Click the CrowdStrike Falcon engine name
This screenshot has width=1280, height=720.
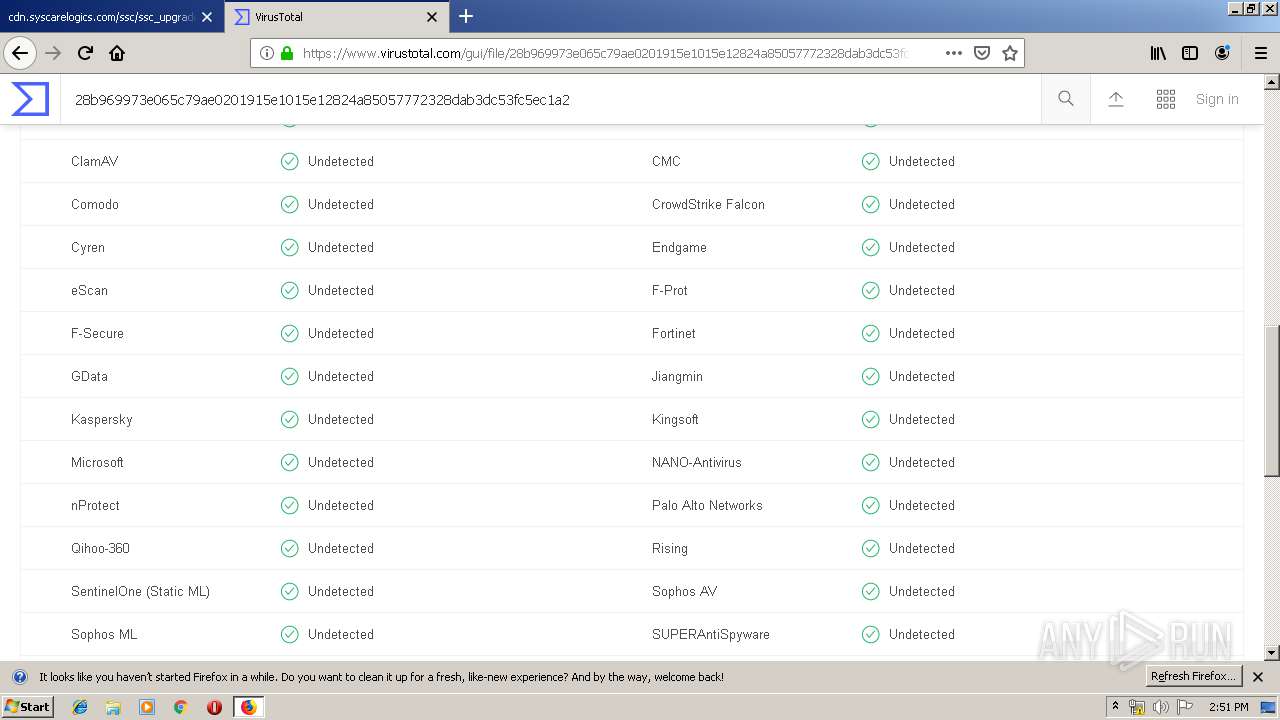708,204
